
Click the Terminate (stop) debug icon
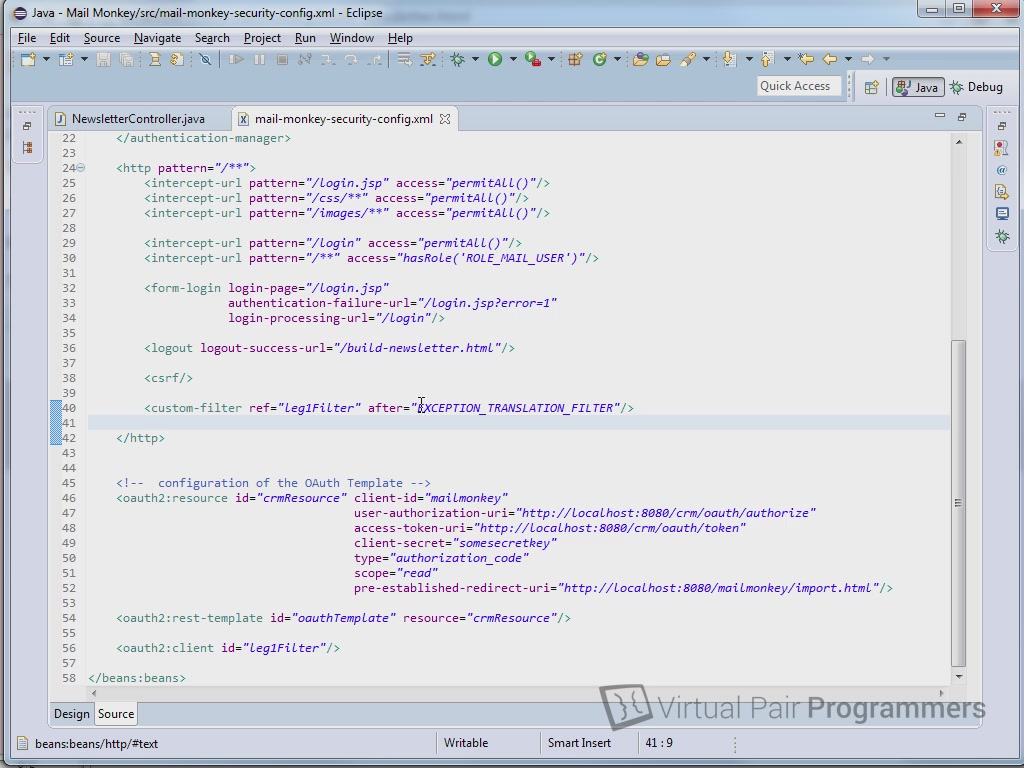[x=282, y=59]
